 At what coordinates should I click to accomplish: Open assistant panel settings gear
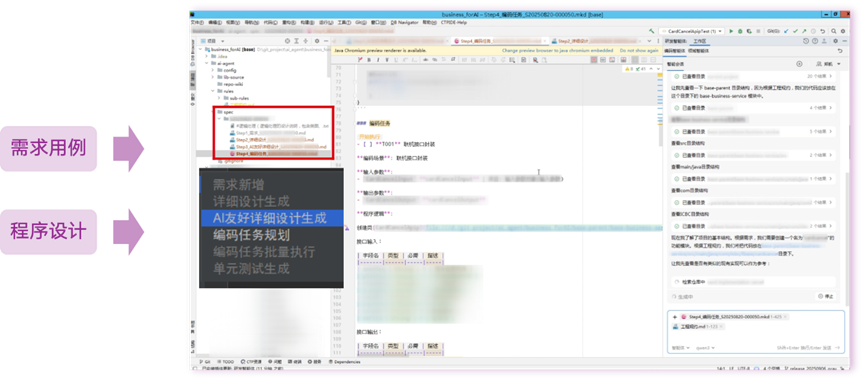(835, 41)
